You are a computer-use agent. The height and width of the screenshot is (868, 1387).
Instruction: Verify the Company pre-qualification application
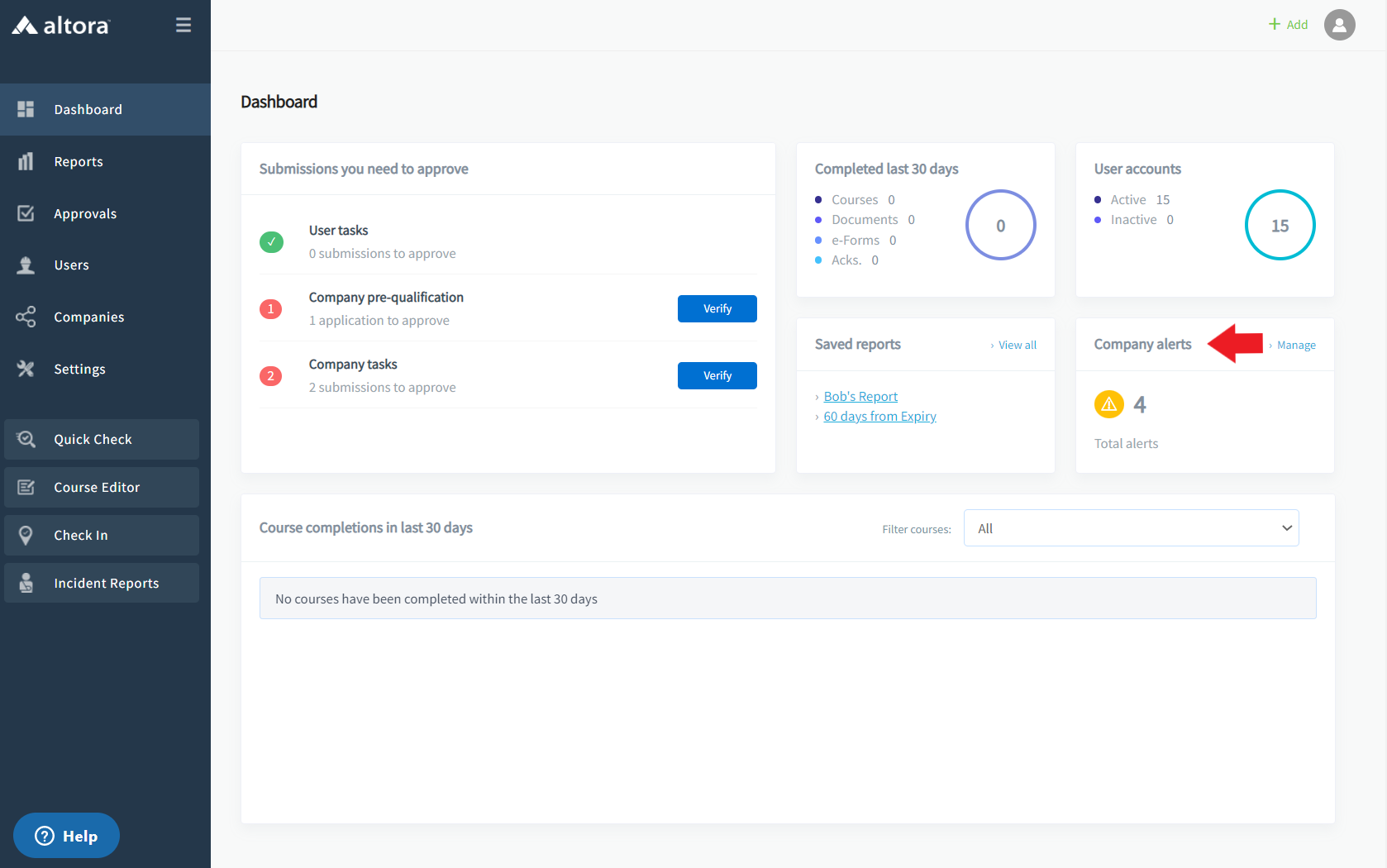[x=717, y=309]
